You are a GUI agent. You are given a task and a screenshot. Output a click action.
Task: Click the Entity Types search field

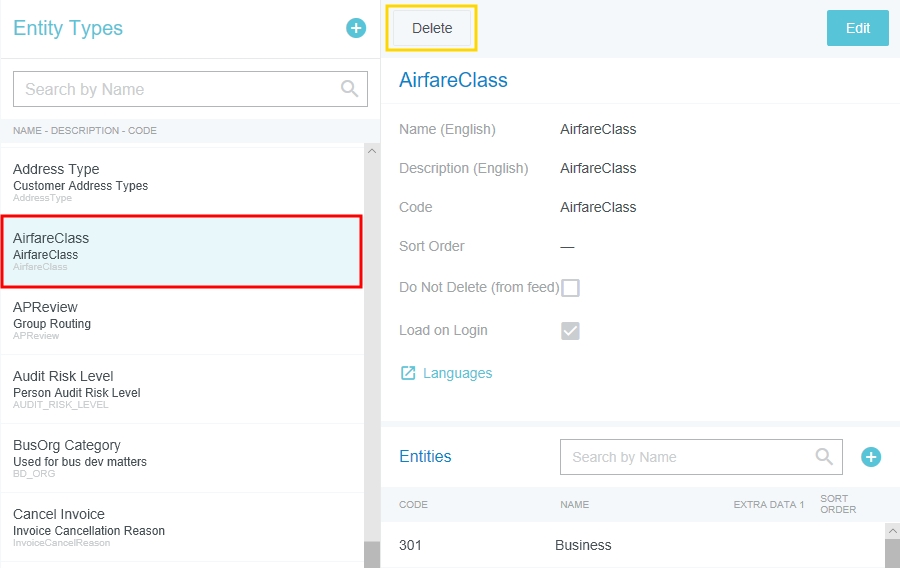(x=175, y=89)
